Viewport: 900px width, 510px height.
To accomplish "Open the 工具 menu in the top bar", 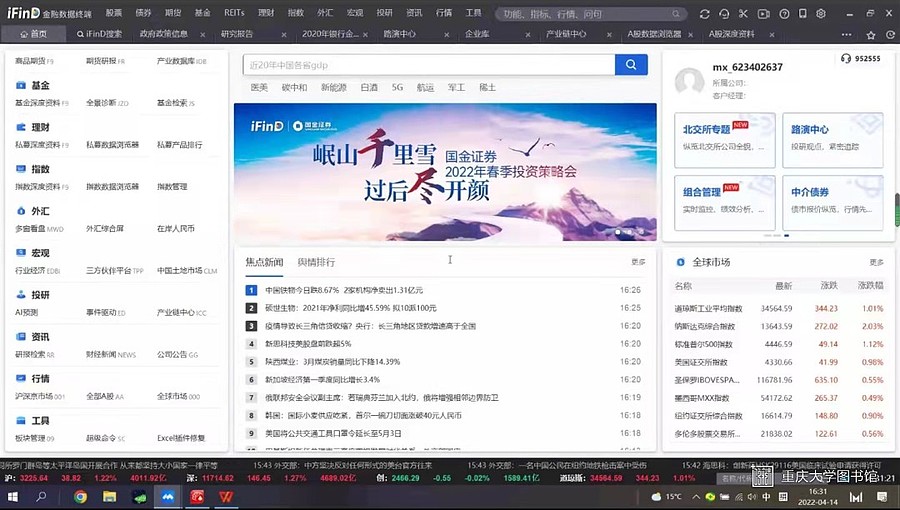I will [473, 13].
